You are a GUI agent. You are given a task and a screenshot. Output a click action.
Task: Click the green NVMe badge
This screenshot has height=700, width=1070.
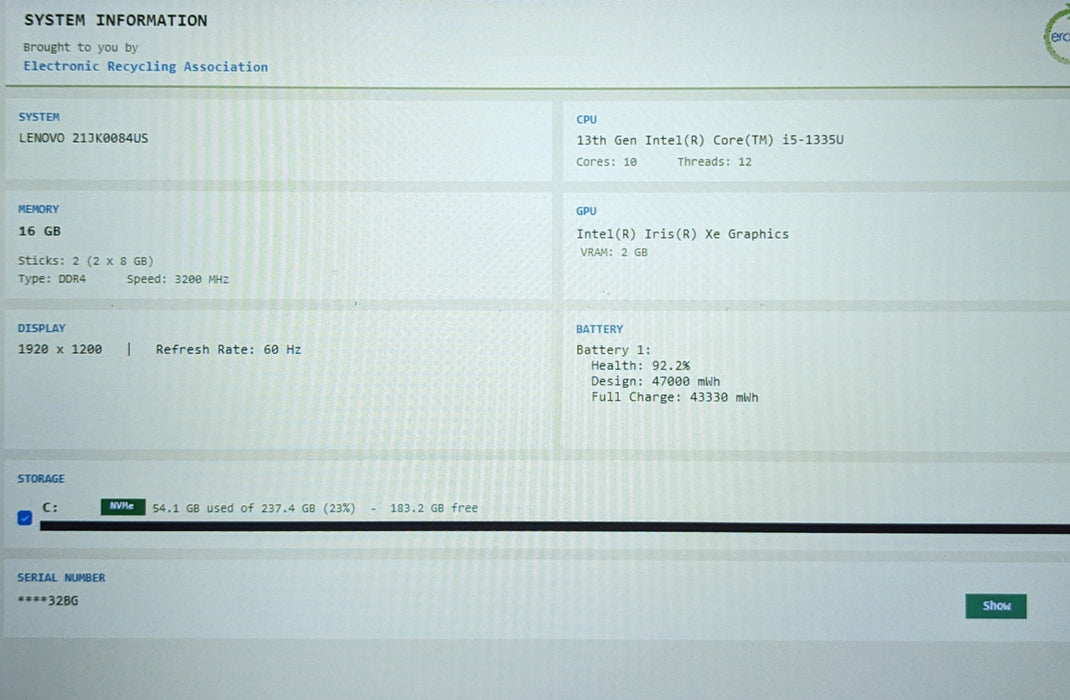click(x=123, y=506)
